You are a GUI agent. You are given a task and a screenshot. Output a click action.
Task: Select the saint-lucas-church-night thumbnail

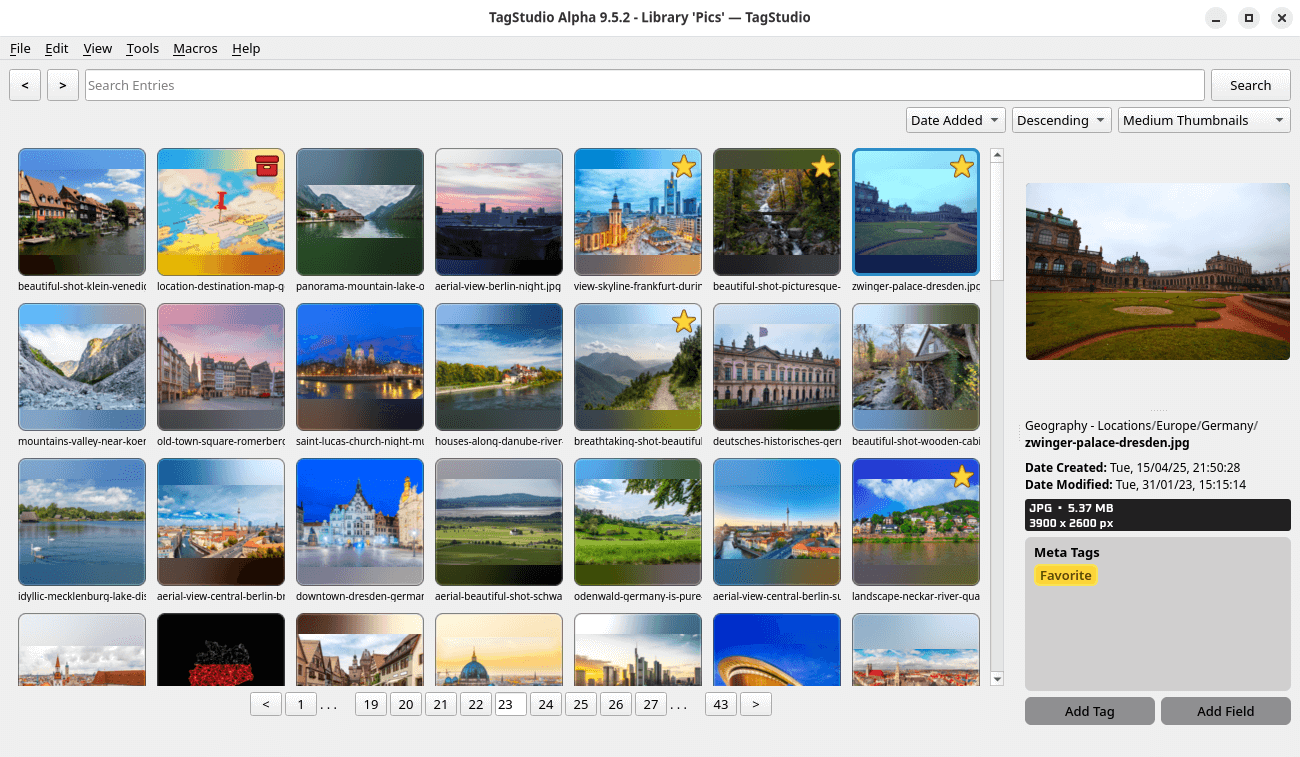click(360, 367)
